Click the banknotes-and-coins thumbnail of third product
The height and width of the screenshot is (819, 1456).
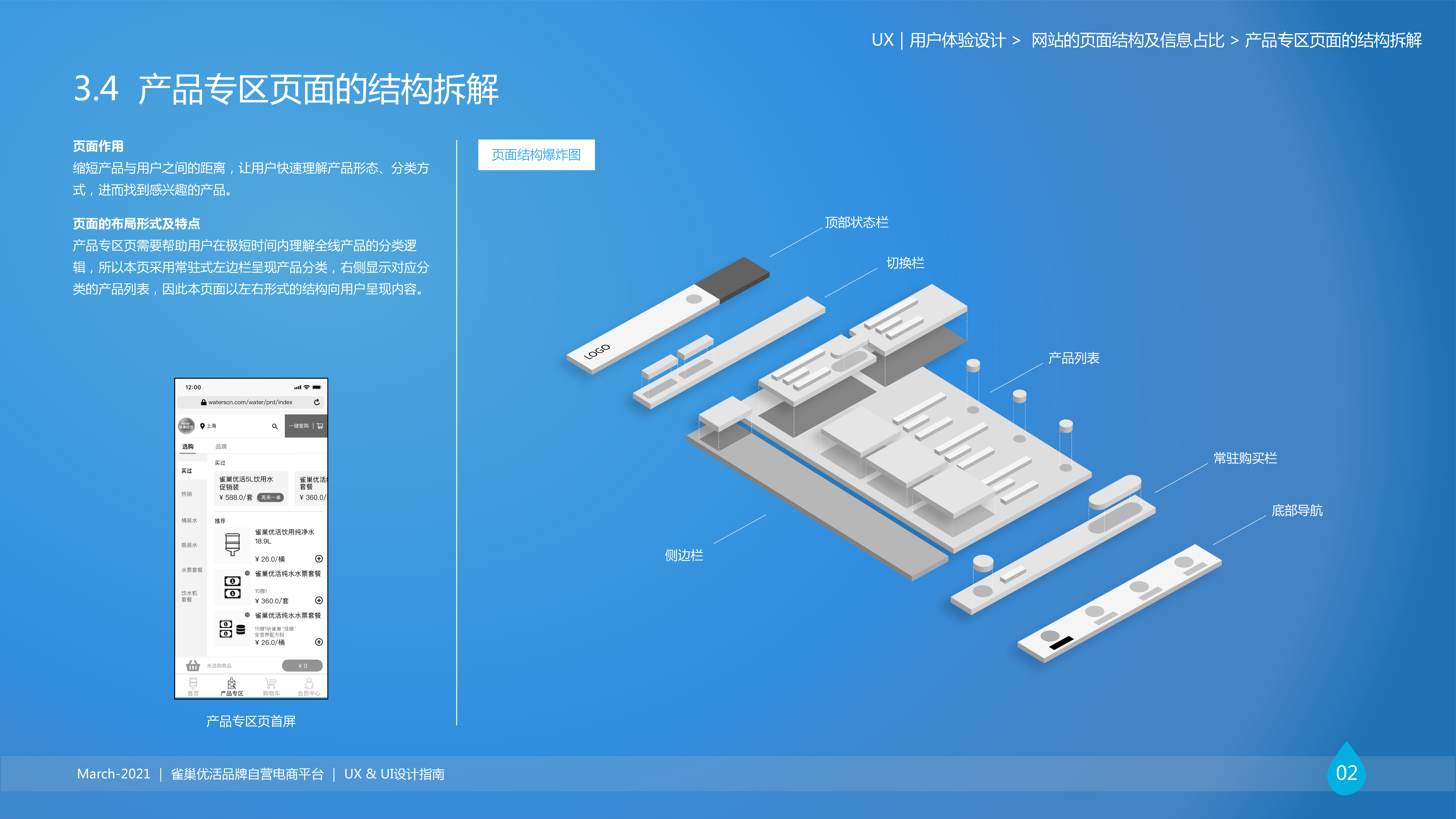coord(232,629)
